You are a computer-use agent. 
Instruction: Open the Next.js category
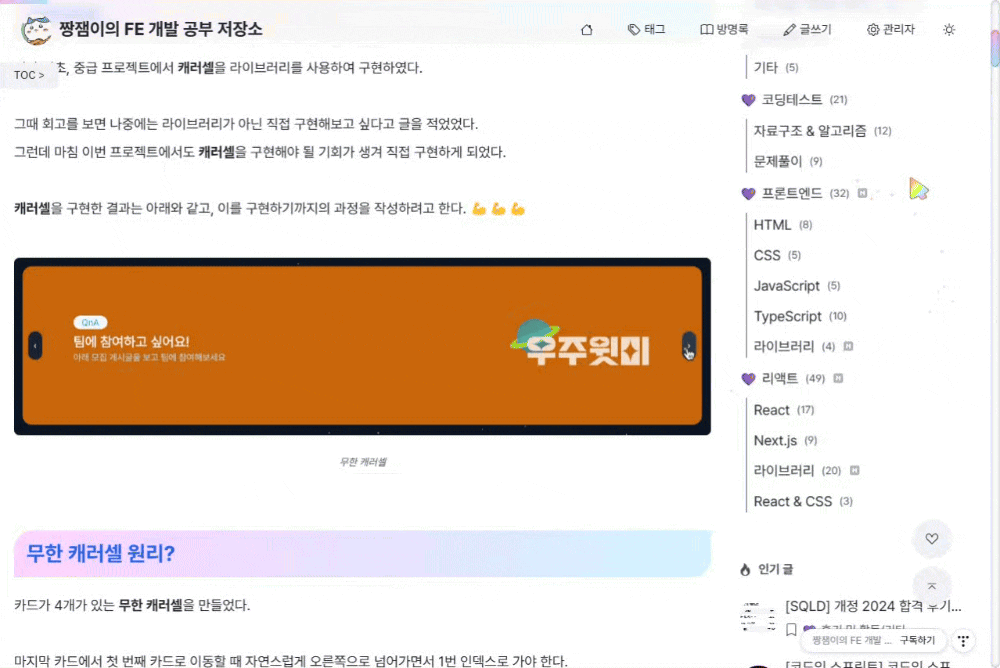pyautogui.click(x=785, y=440)
